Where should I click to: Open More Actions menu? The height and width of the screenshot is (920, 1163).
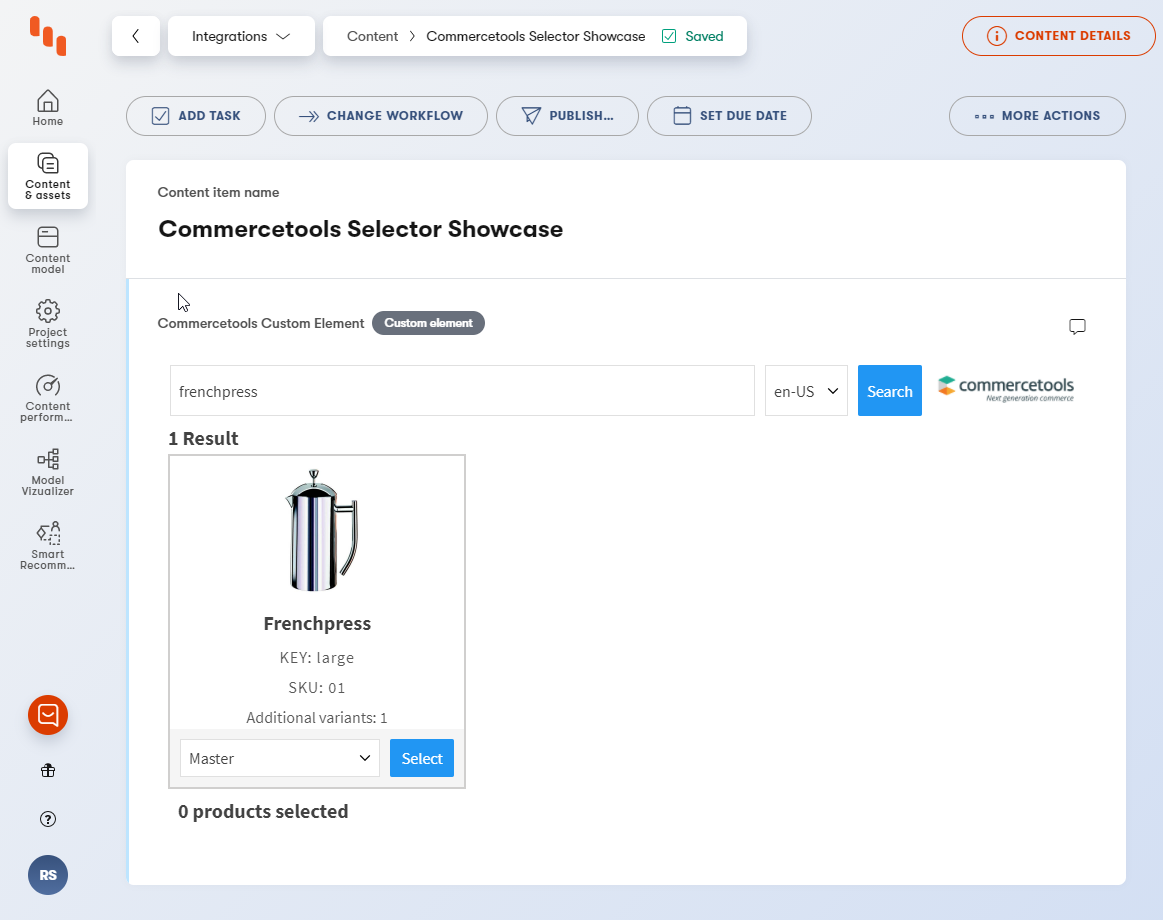(x=1037, y=116)
